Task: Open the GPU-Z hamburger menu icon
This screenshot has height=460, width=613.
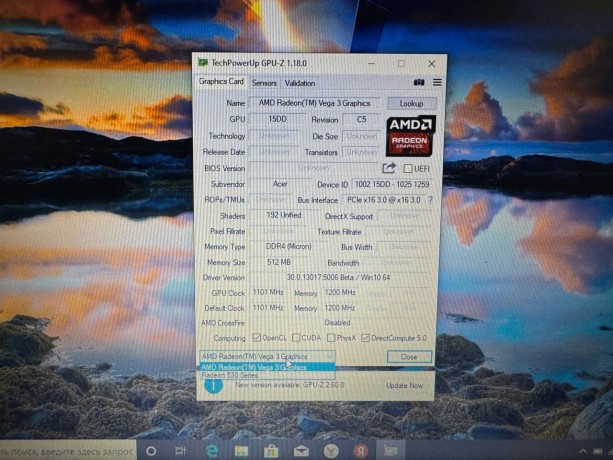Action: [437, 82]
